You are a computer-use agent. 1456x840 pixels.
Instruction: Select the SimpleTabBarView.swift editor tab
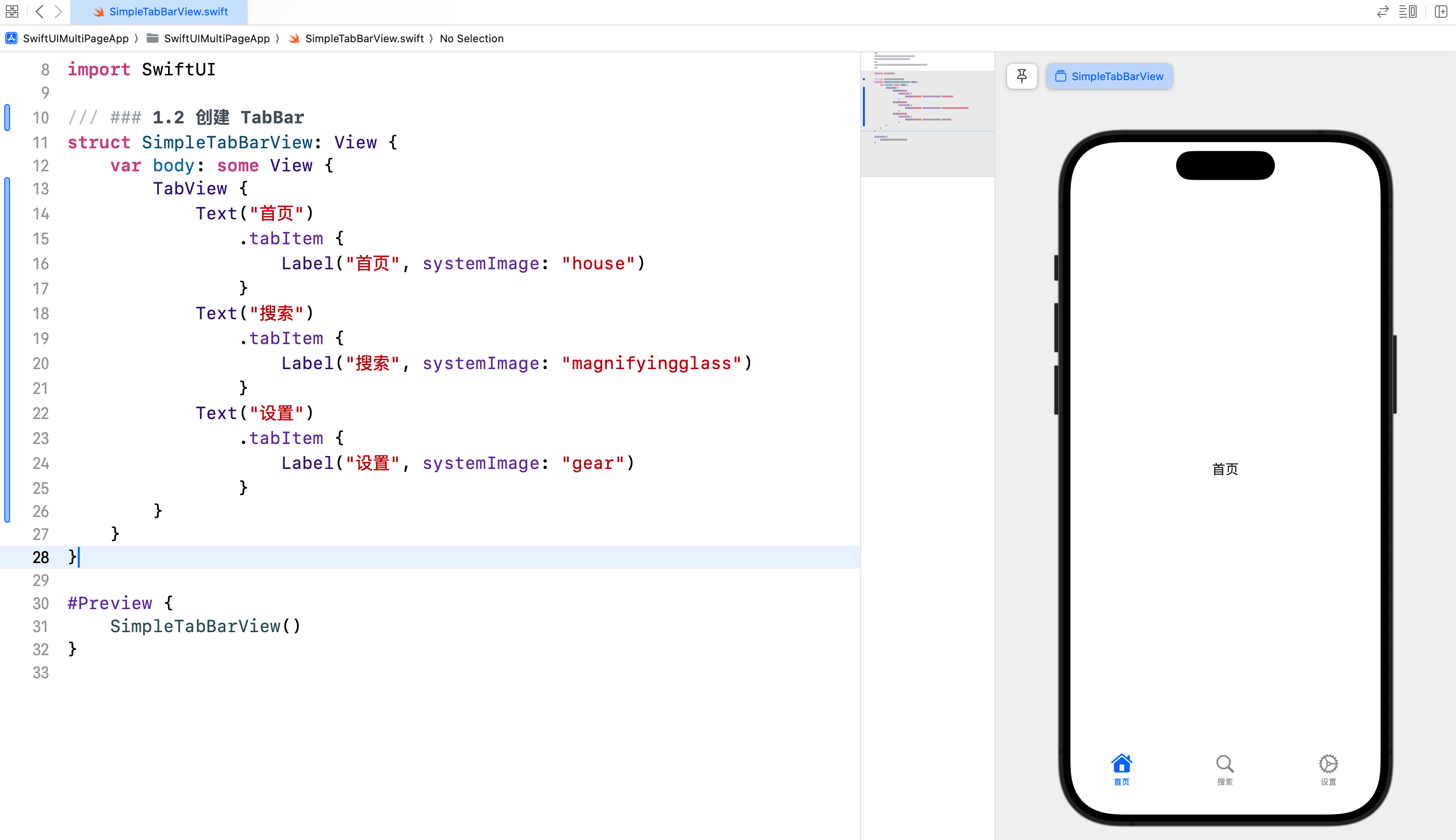(x=159, y=12)
